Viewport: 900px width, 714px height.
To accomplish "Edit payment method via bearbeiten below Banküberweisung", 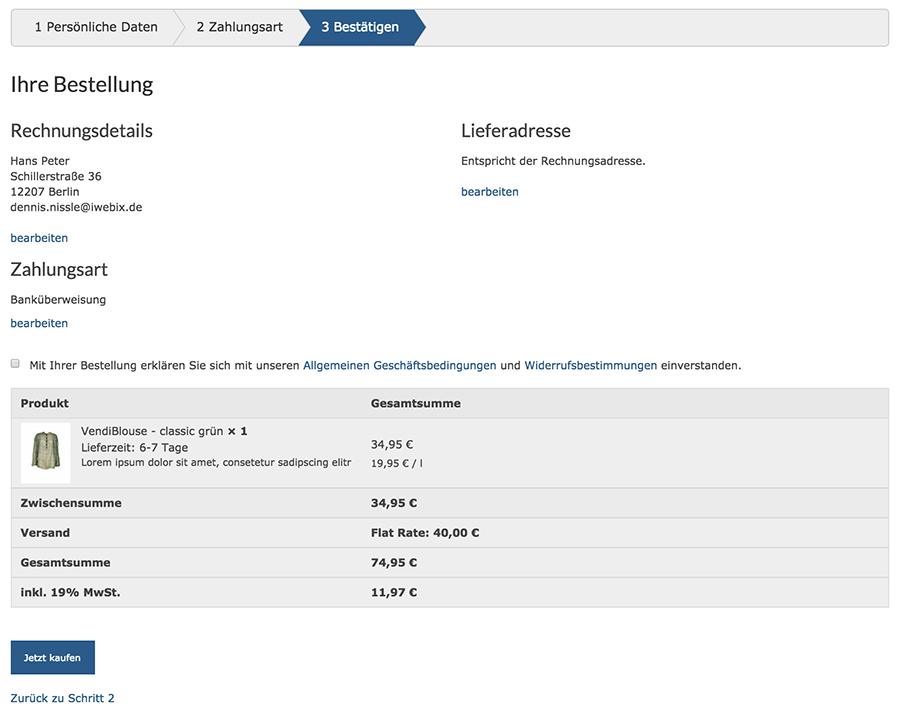I will [x=39, y=323].
